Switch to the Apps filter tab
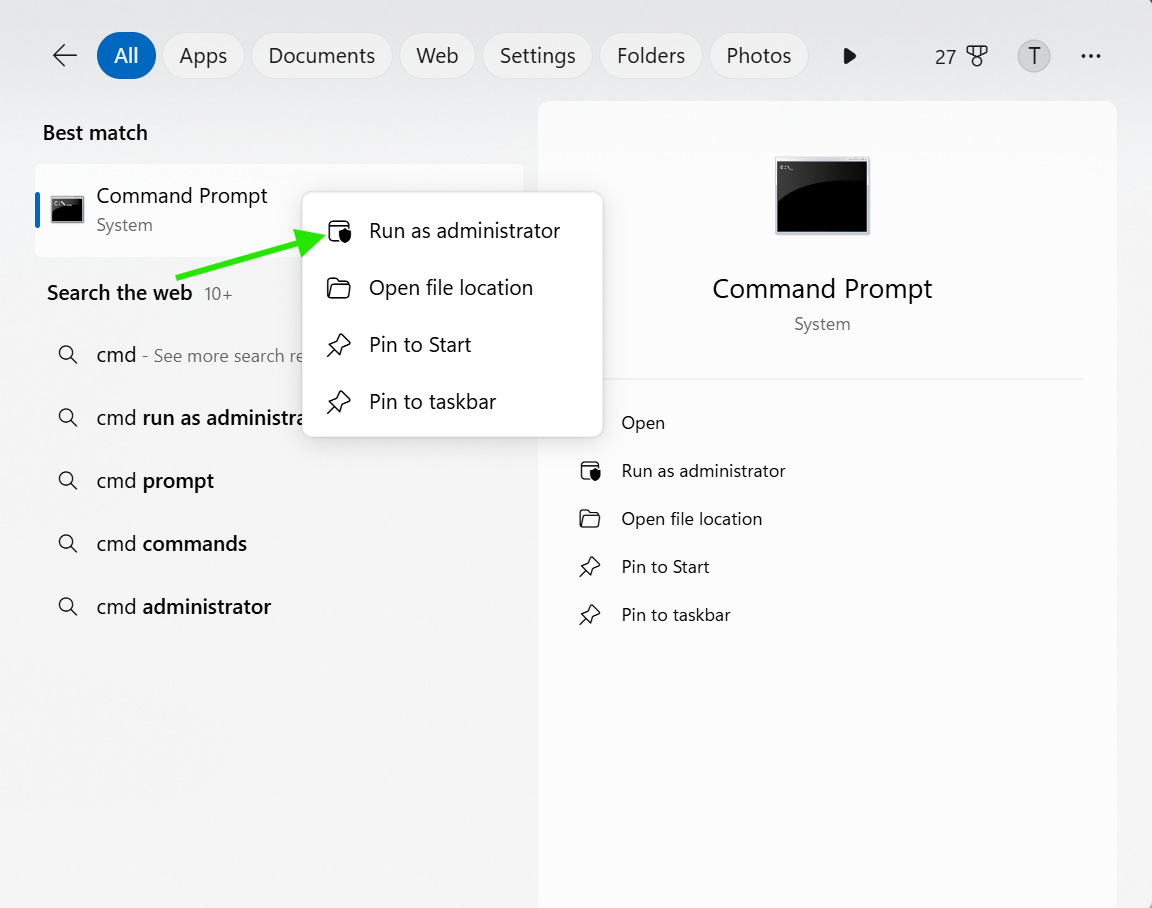 point(204,56)
